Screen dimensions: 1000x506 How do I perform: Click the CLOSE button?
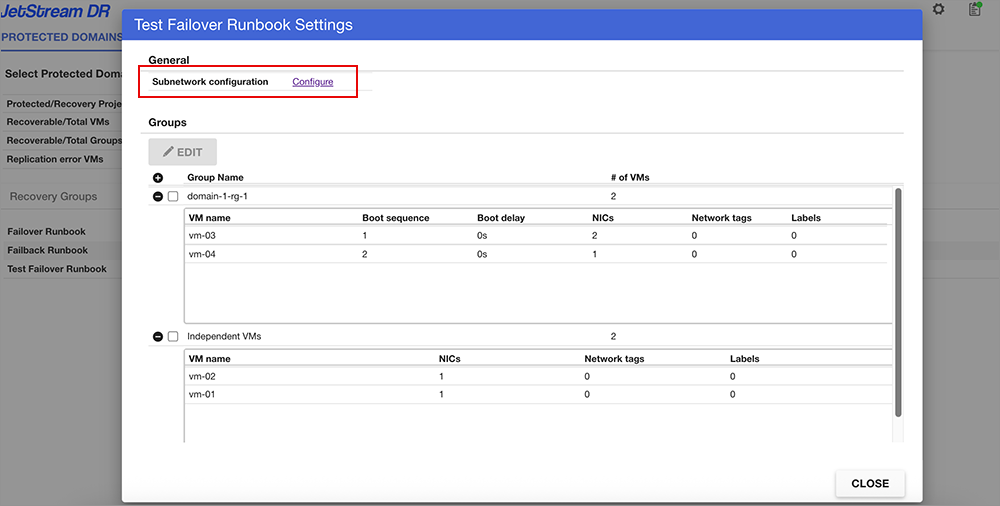coord(869,483)
